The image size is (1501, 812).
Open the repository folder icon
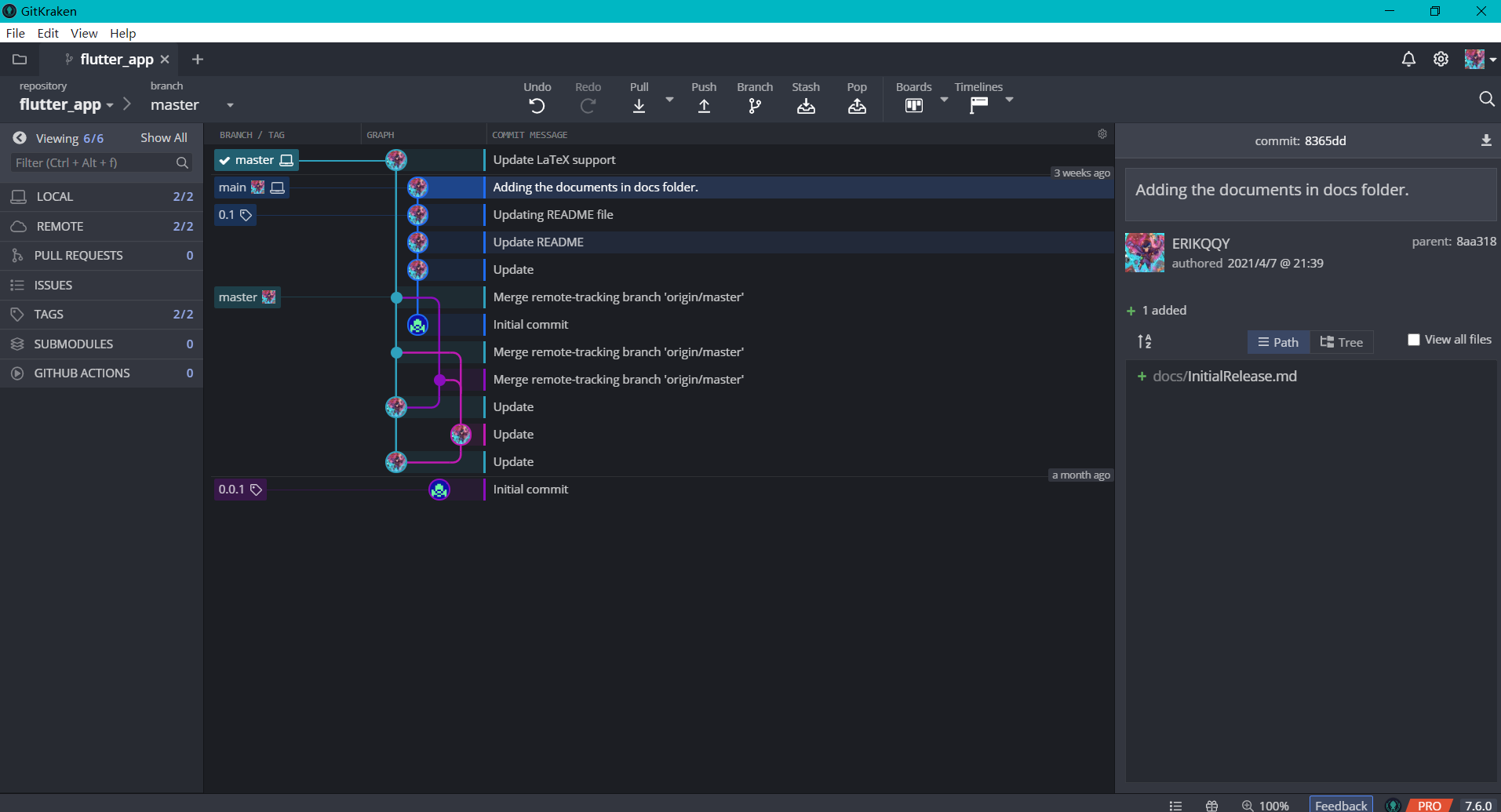pos(20,59)
